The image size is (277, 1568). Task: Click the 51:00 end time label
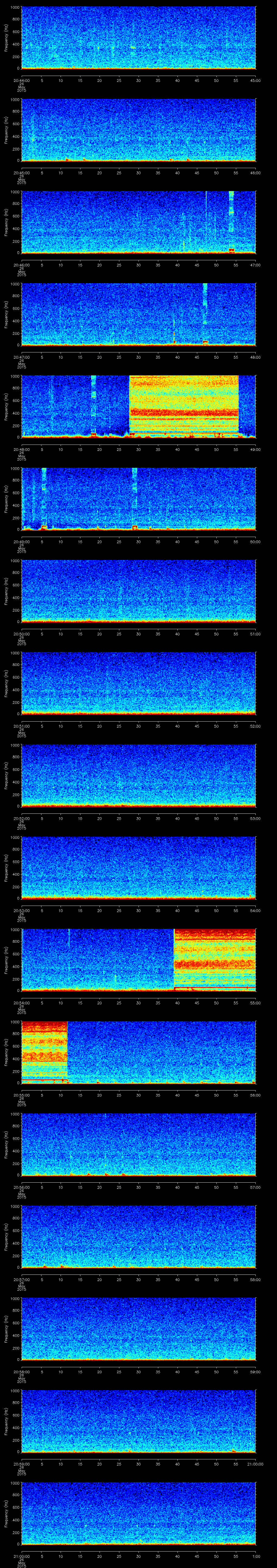[256, 634]
